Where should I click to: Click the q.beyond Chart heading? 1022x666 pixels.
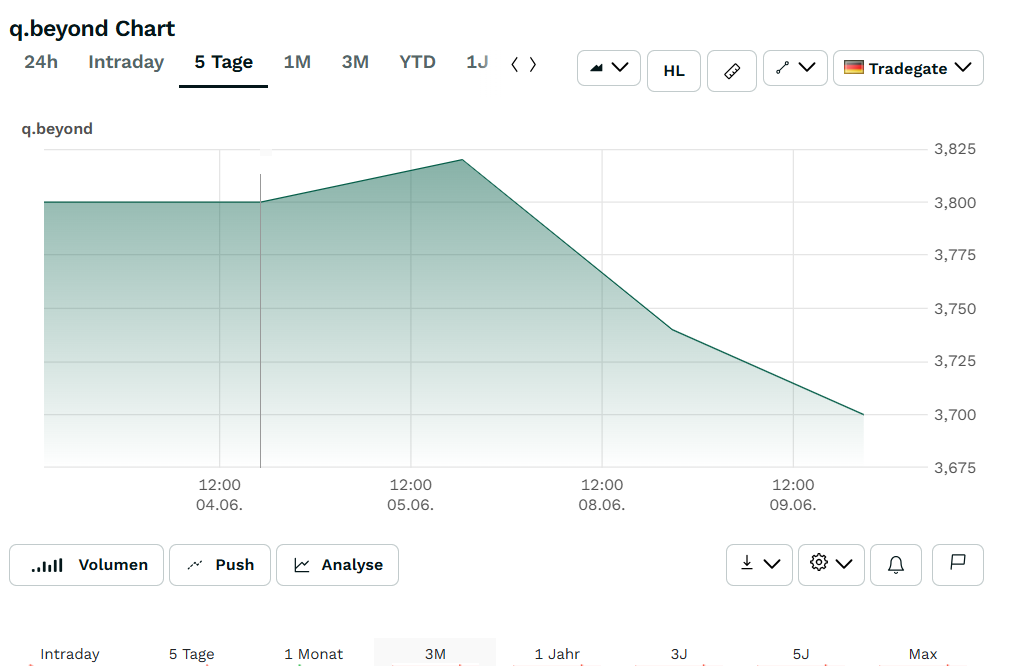(92, 29)
